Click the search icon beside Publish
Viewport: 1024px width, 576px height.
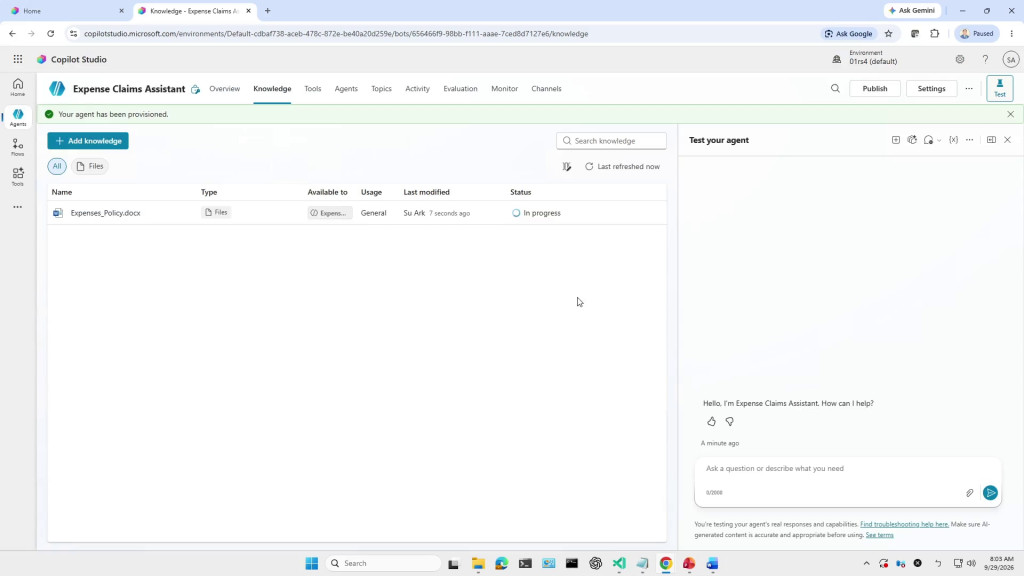pos(835,89)
